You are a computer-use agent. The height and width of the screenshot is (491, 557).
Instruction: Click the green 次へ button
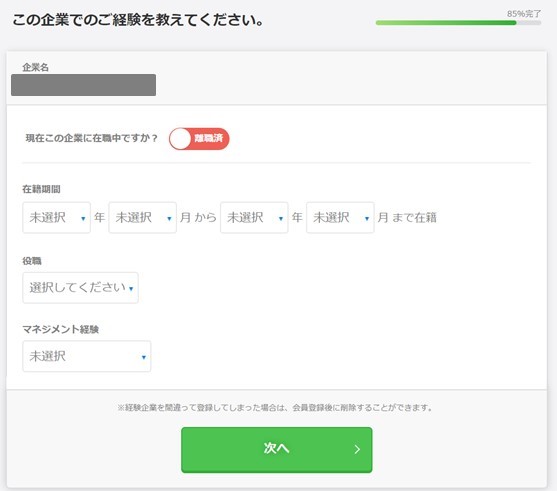(277, 450)
